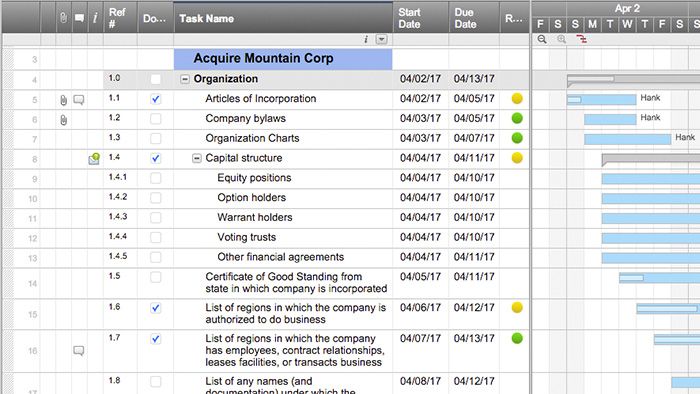
Task: Select Articles of Incorporation Gantt bar
Action: 601,100
